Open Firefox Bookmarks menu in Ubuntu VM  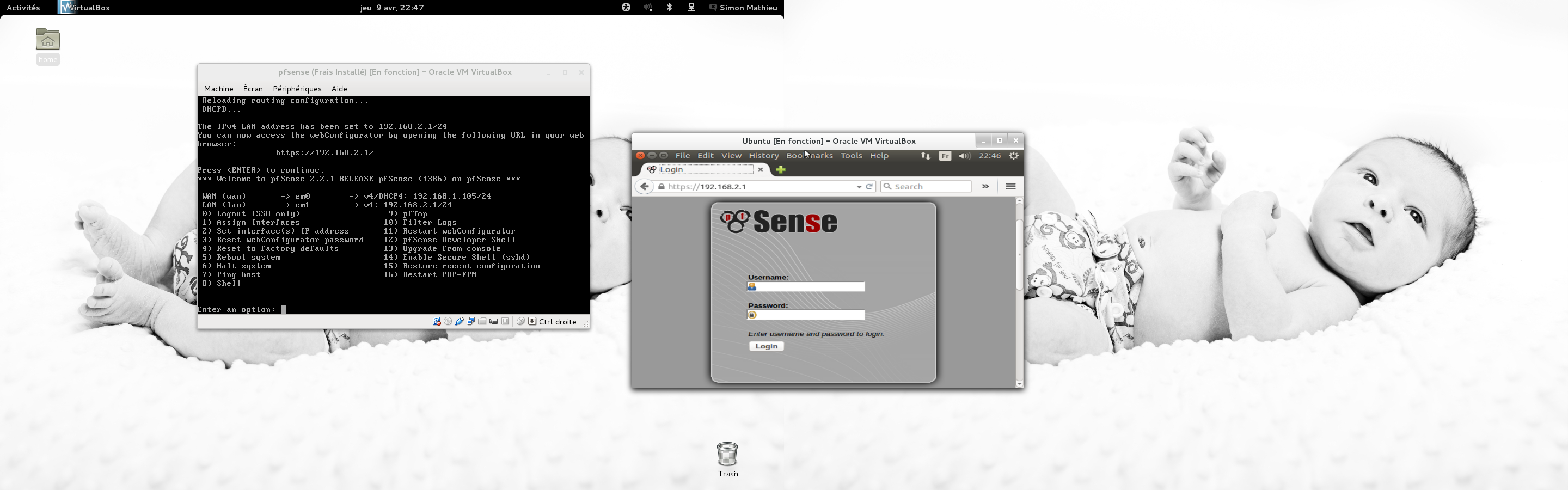point(810,156)
